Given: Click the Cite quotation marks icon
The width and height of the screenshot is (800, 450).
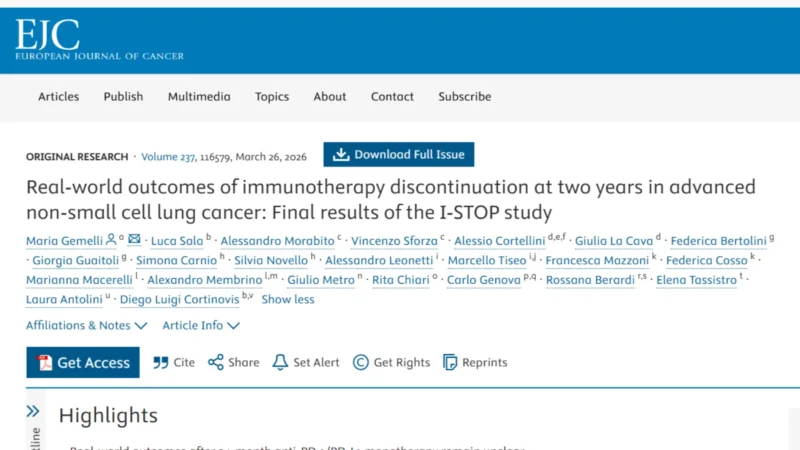Looking at the screenshot, I should pyautogui.click(x=161, y=363).
